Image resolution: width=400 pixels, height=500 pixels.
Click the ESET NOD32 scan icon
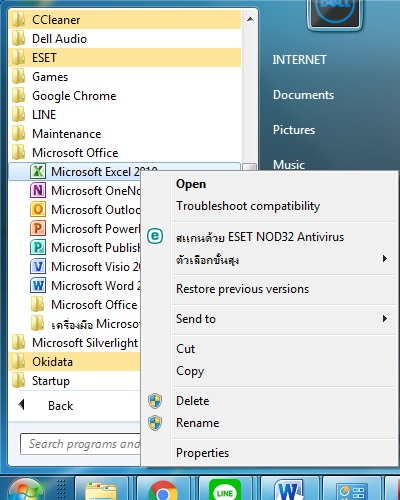pyautogui.click(x=155, y=236)
